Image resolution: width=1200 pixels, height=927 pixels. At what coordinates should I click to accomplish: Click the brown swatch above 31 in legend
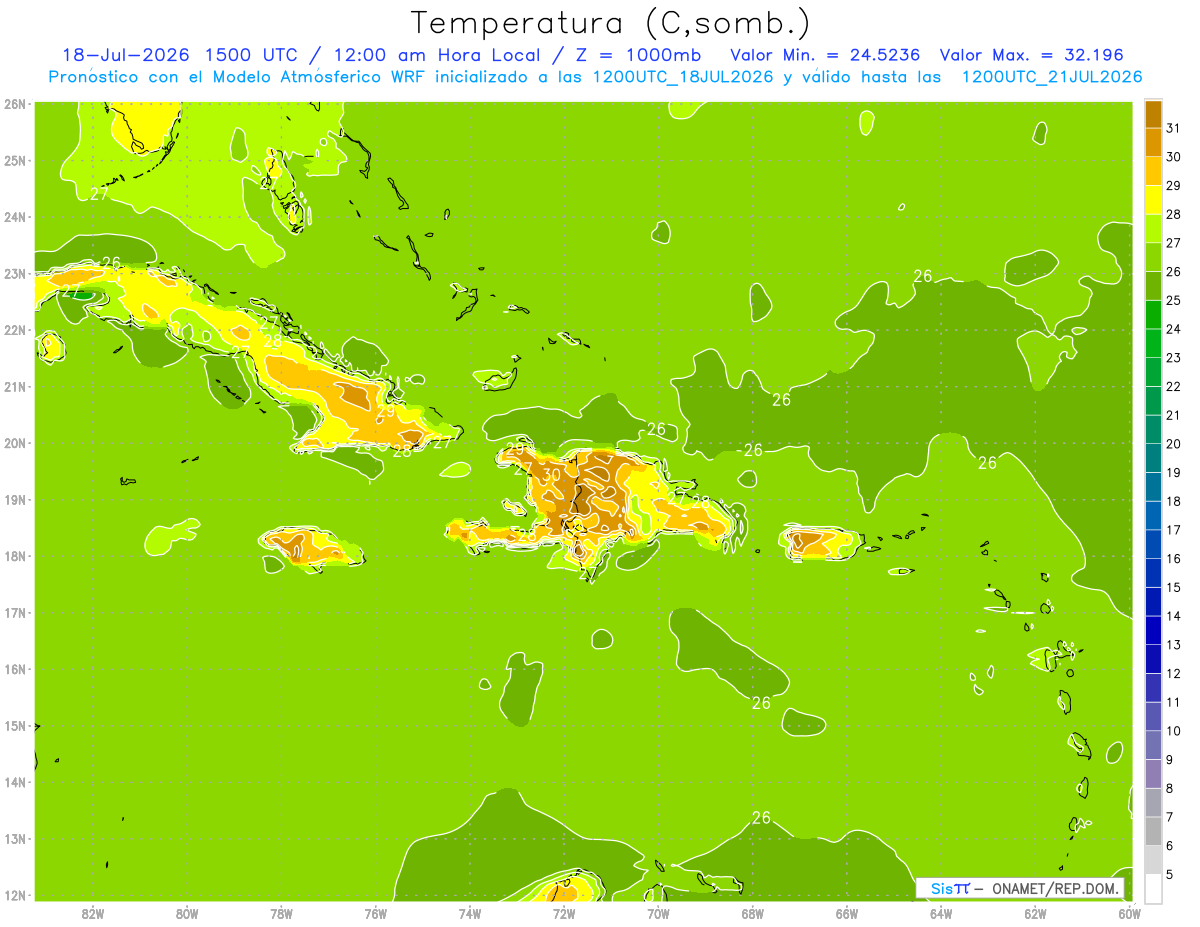click(x=1153, y=114)
